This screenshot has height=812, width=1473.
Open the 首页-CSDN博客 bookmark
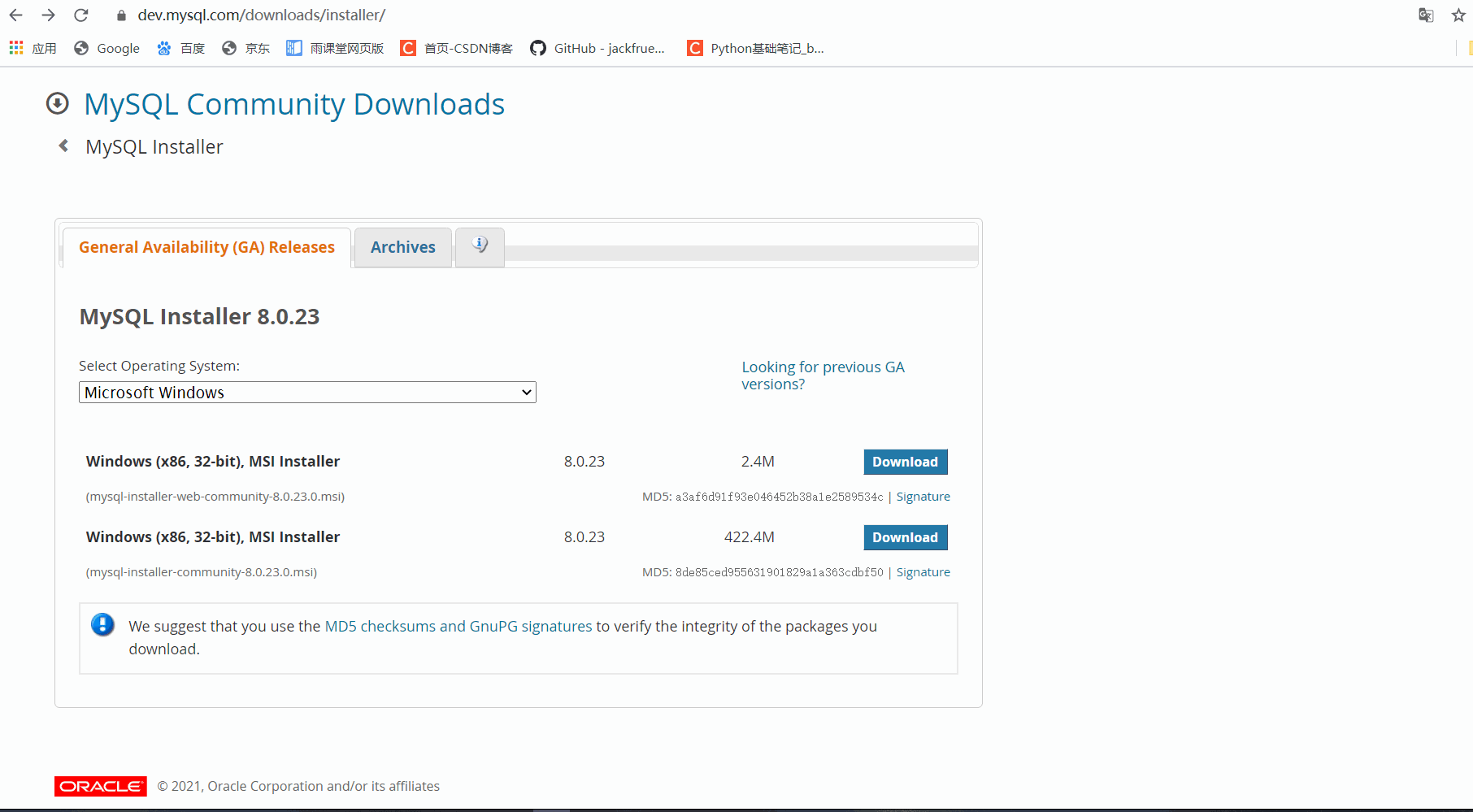(x=457, y=48)
